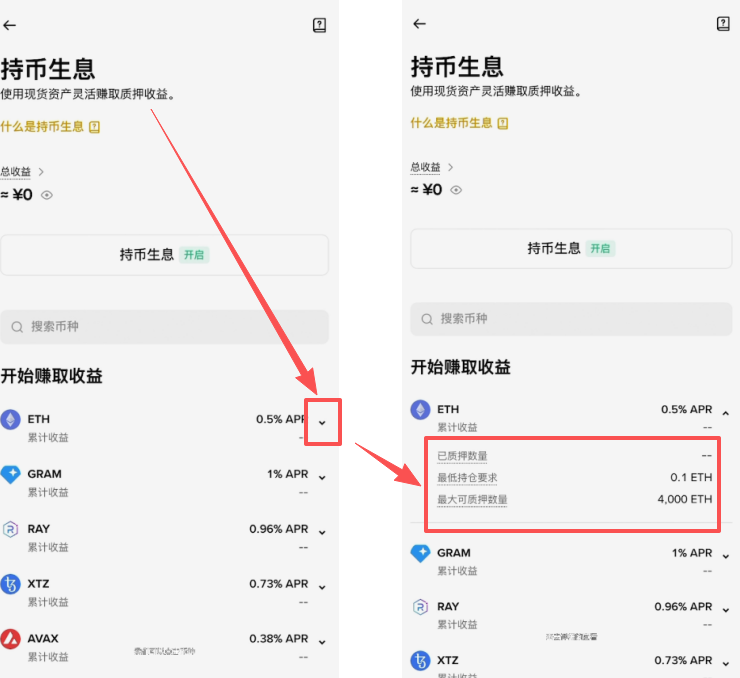The height and width of the screenshot is (678, 740).
Task: Click RAY coin icon on right screen
Action: (420, 607)
